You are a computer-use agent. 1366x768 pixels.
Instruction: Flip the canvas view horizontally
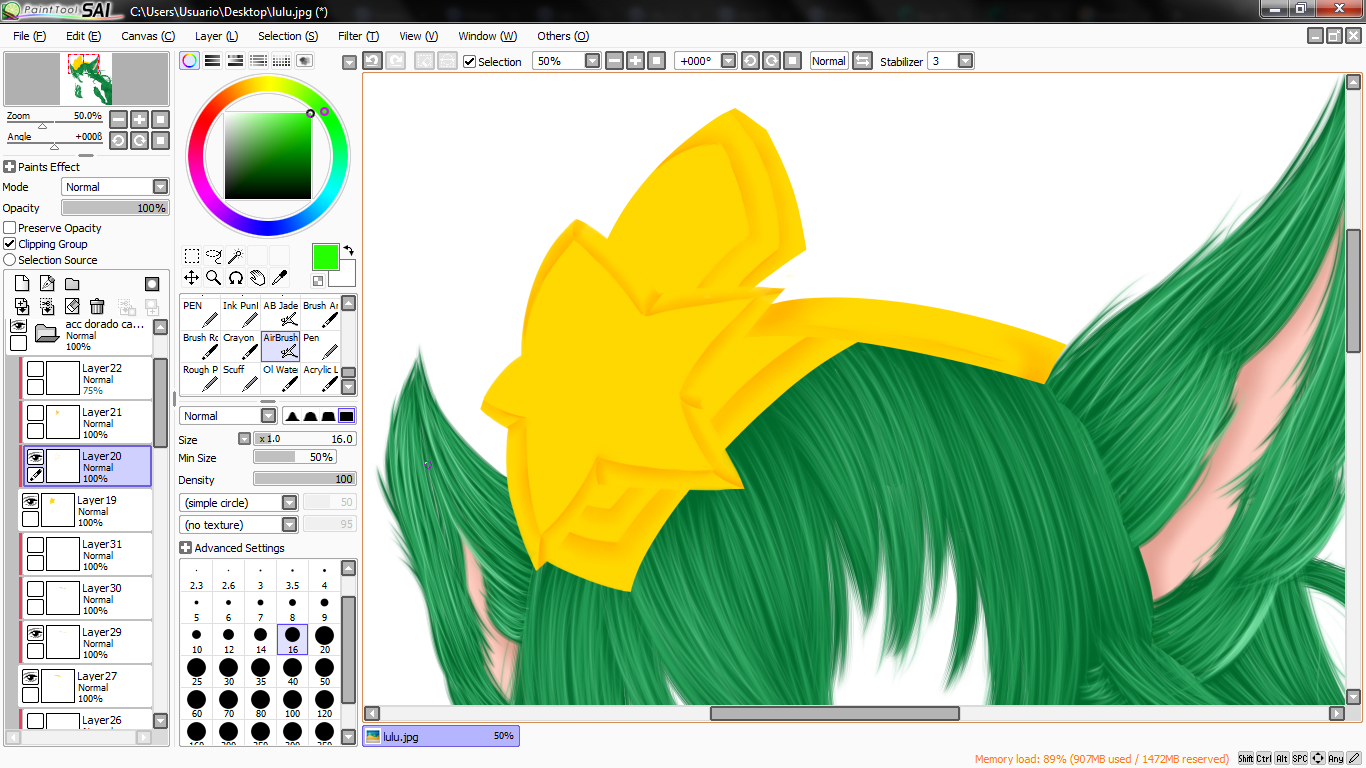tap(862, 61)
